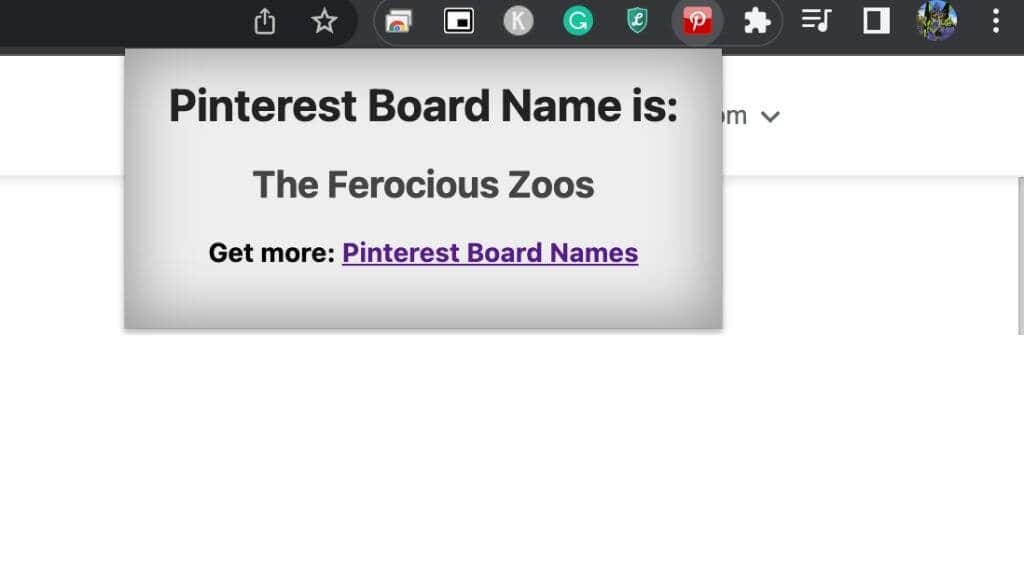Expand the dropdown chevron beside the popup
Screen dimensions: 1024x576
pos(769,117)
